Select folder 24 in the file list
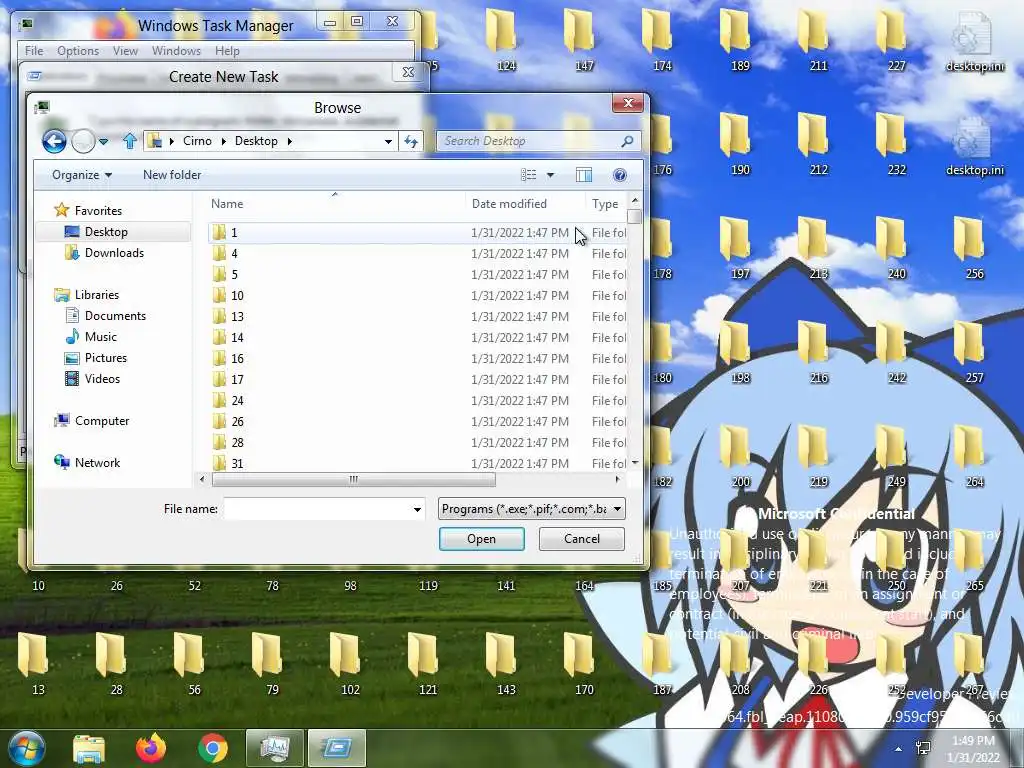 tap(418, 400)
